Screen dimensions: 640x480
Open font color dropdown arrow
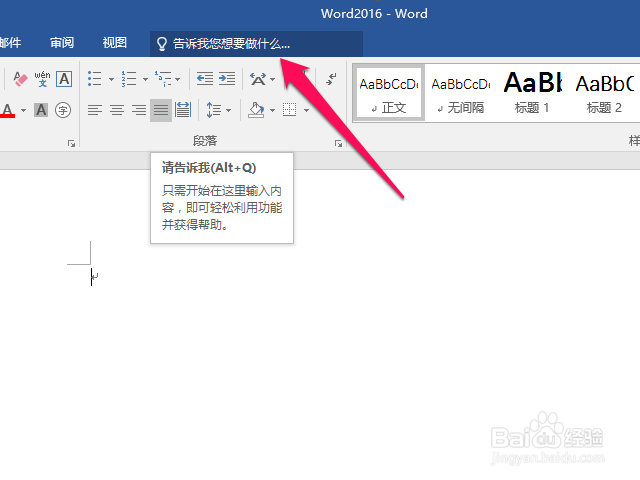tap(23, 110)
